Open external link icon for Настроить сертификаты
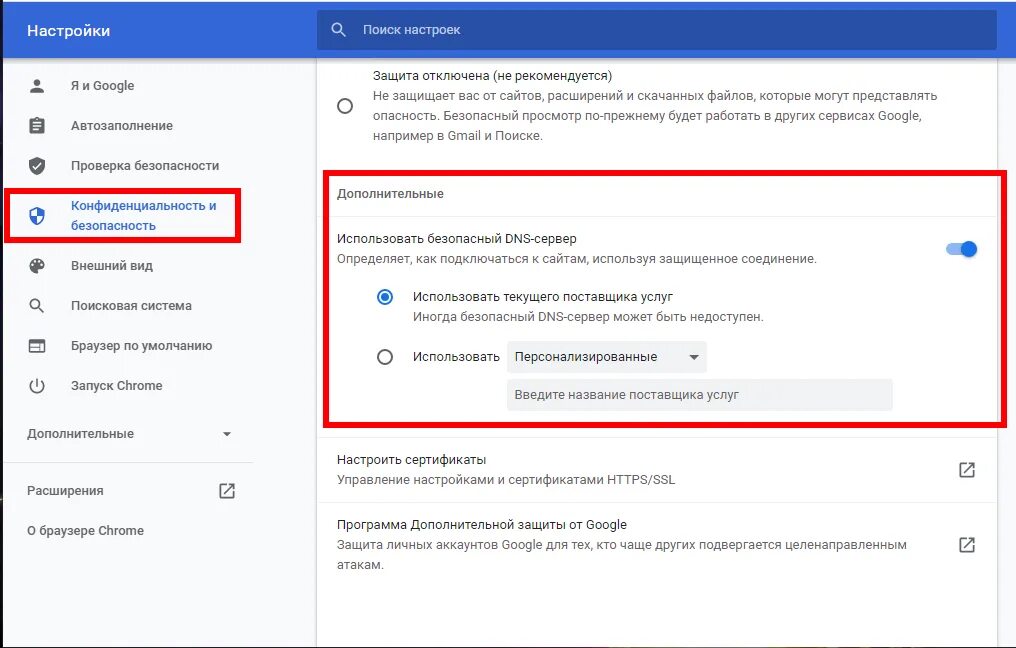This screenshot has height=648, width=1016. pos(967,470)
